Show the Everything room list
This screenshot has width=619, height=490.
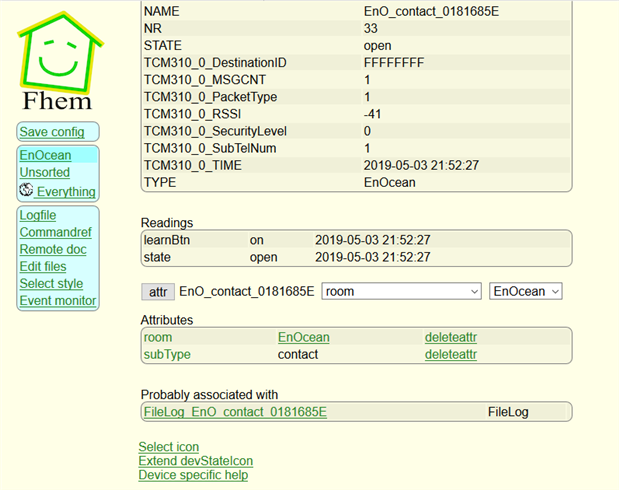coord(66,192)
